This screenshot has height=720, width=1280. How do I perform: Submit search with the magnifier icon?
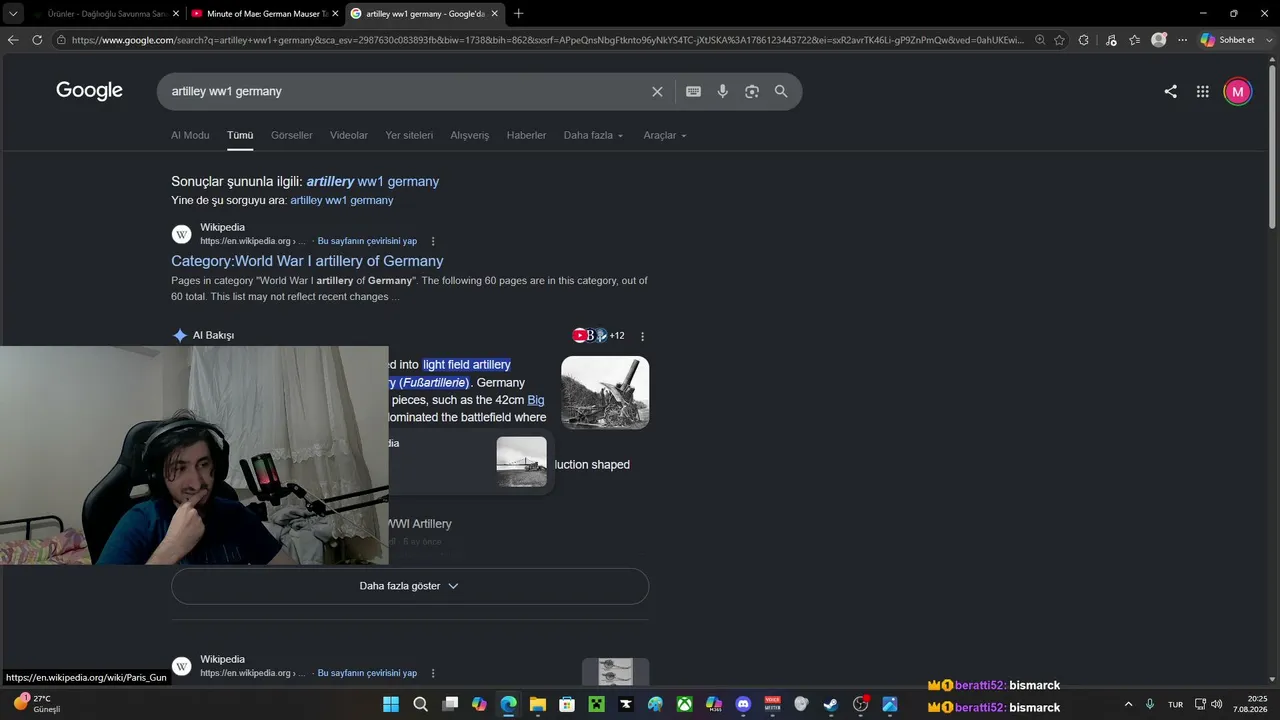[781, 92]
